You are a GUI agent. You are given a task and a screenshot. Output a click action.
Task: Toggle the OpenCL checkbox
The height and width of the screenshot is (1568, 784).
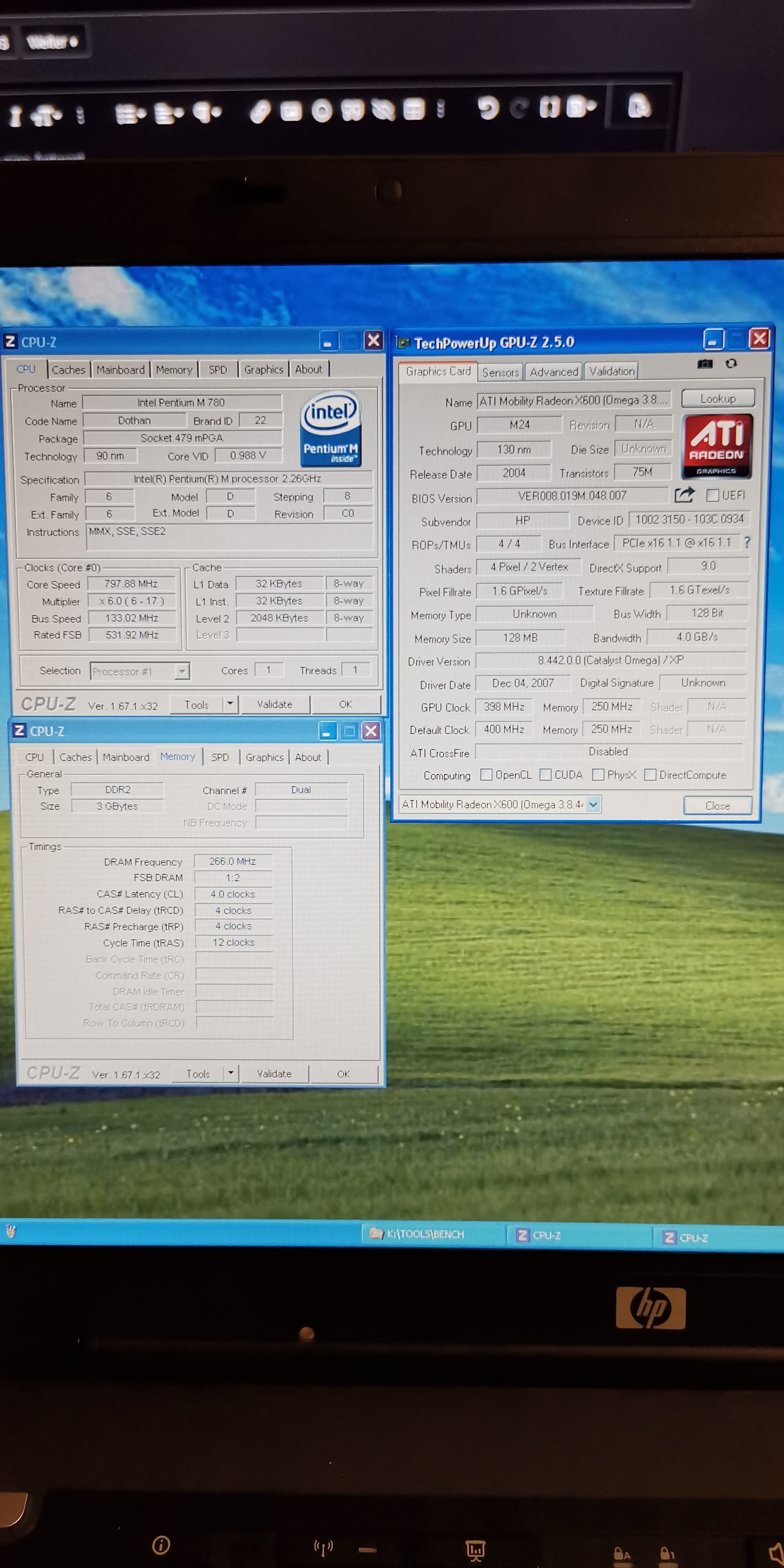486,774
